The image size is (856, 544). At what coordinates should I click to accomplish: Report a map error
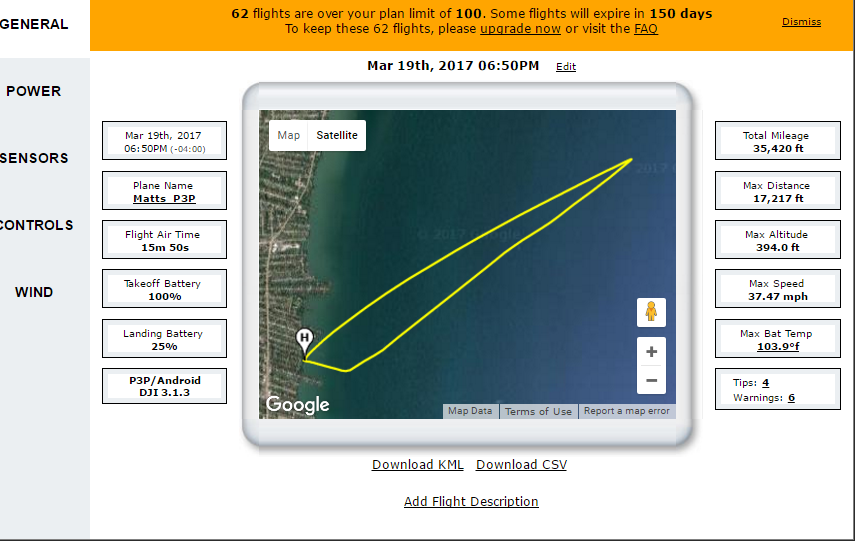tap(627, 411)
